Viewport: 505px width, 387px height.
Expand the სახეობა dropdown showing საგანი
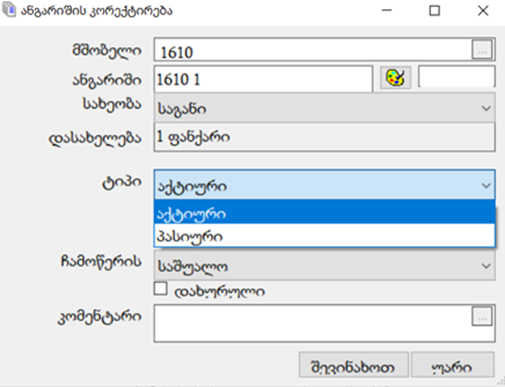324,108
